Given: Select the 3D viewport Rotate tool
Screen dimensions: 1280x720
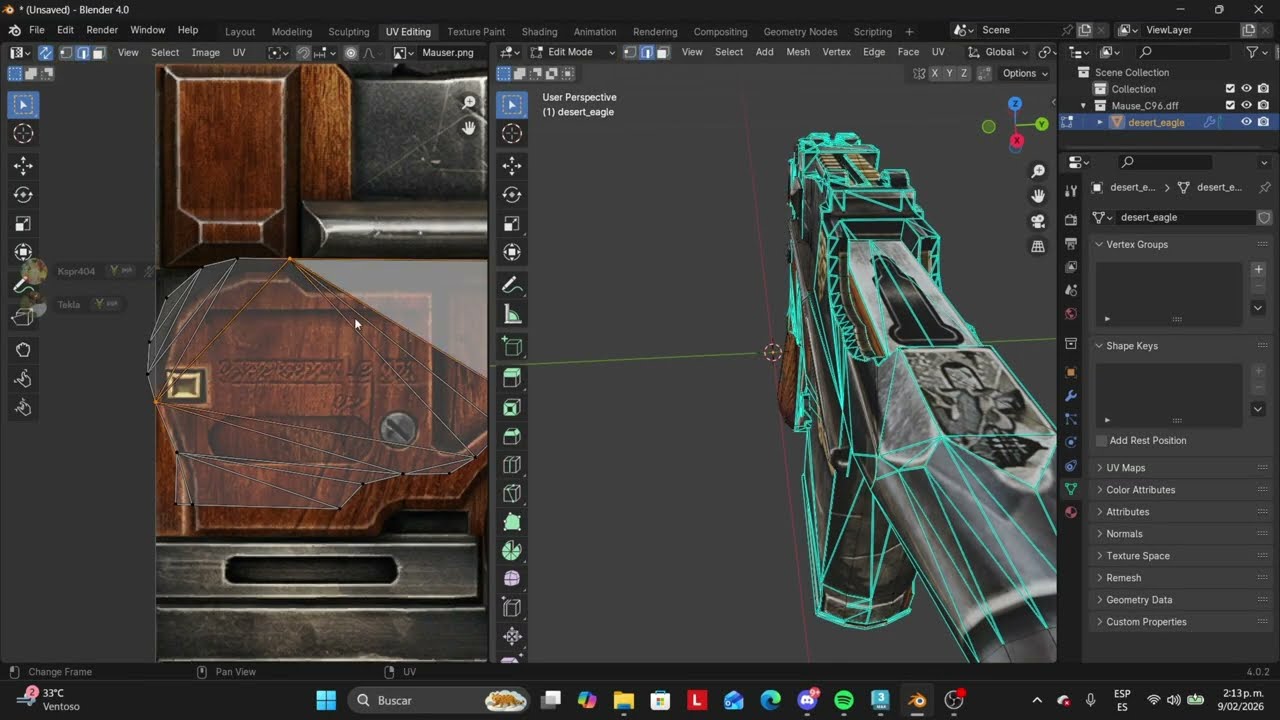Looking at the screenshot, I should point(512,195).
